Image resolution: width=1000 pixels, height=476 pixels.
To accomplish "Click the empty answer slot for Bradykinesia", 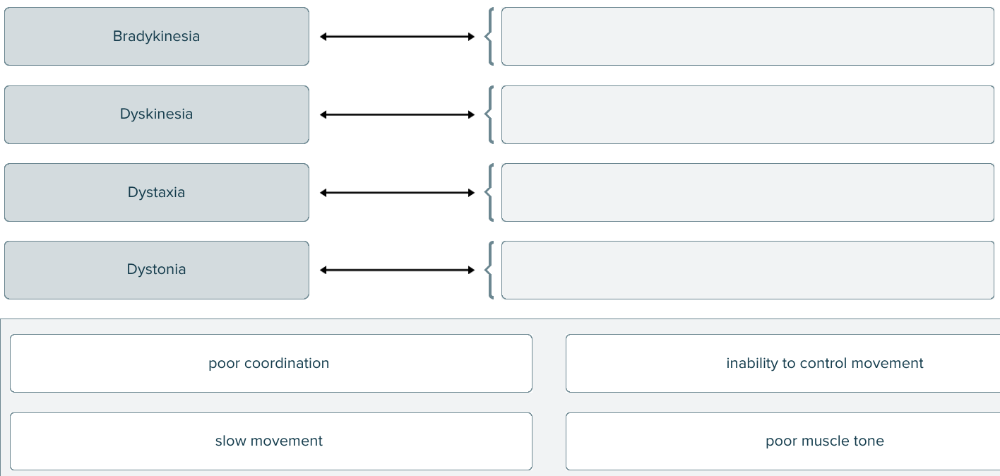I will click(747, 37).
